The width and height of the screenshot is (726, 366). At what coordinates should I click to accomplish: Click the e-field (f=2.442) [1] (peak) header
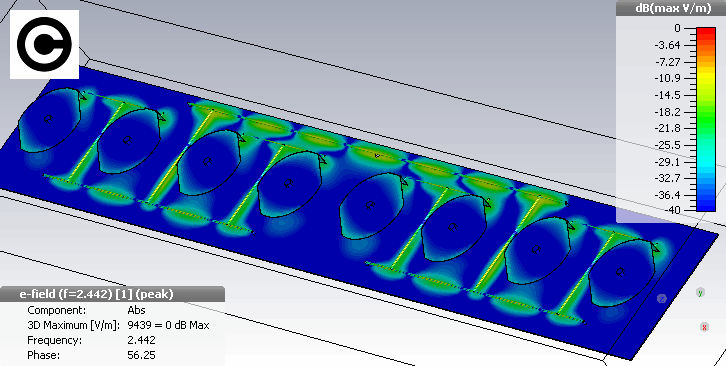[96, 294]
